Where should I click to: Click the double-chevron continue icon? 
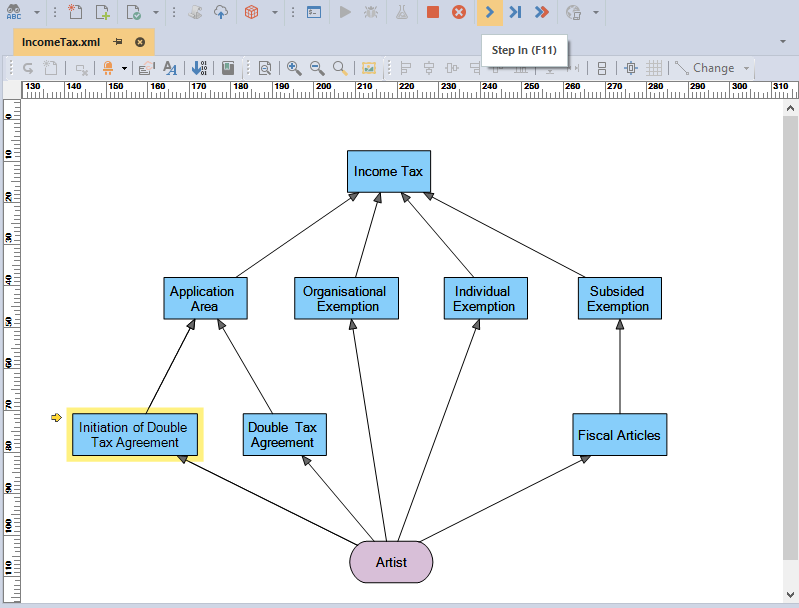point(542,12)
